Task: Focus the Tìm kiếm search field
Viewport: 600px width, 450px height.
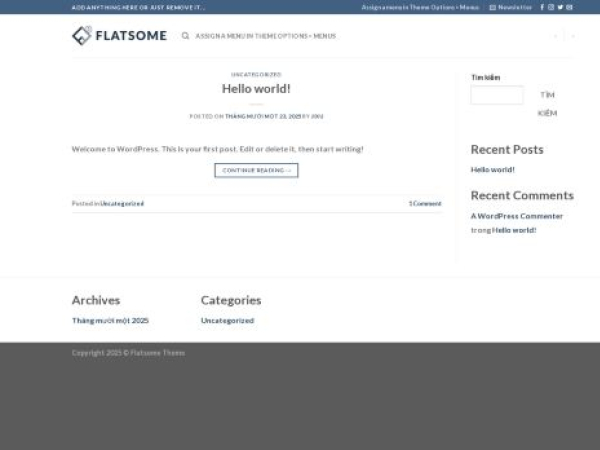Action: click(x=496, y=95)
